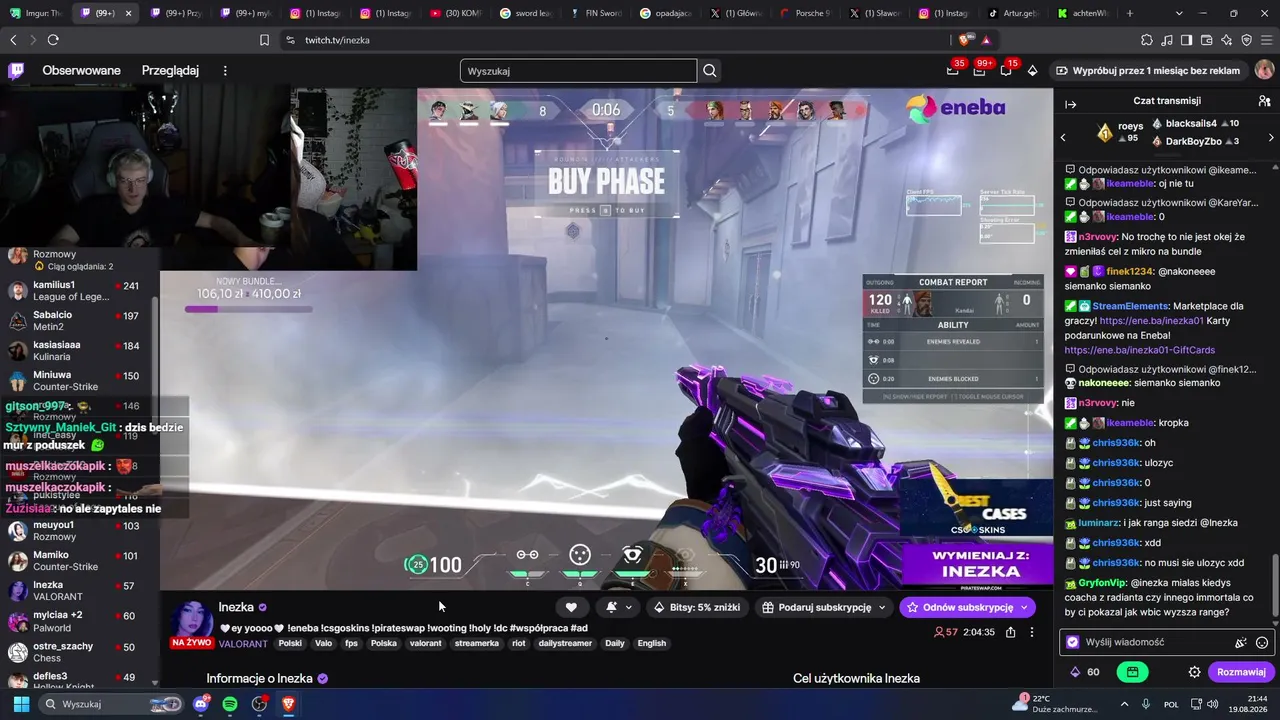The image size is (1280, 720).
Task: Open ene.ba/inezka01 link in chat
Action: (1152, 321)
